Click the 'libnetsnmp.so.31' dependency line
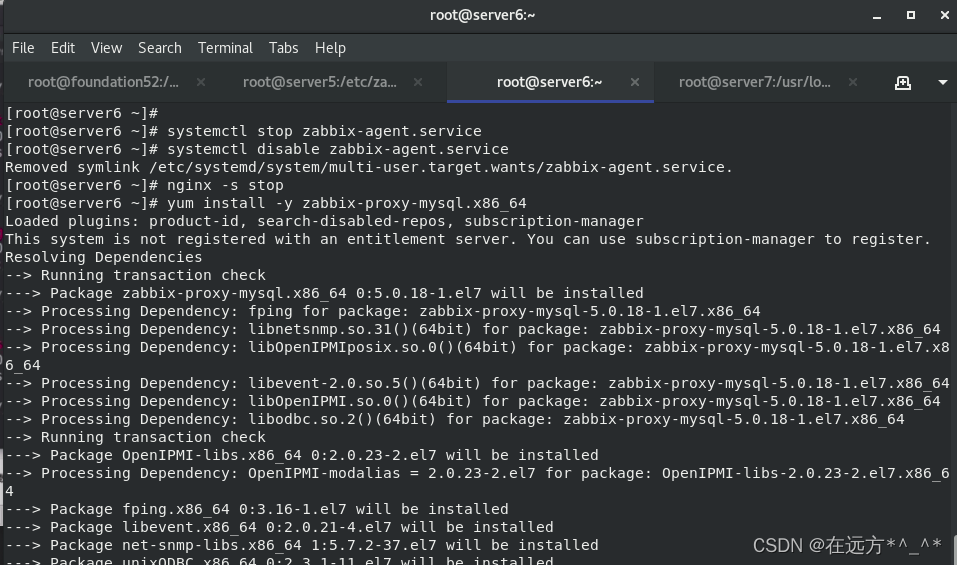This screenshot has width=957, height=565. [473, 329]
